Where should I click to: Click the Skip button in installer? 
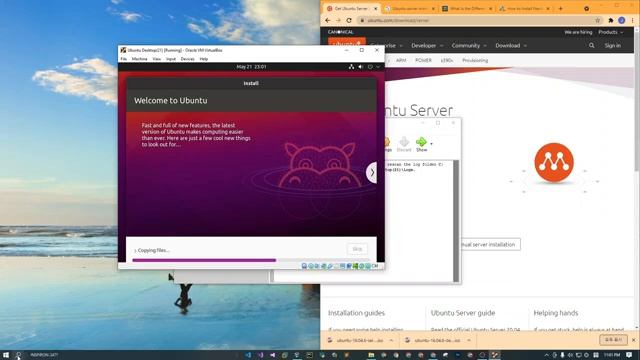tap(357, 249)
